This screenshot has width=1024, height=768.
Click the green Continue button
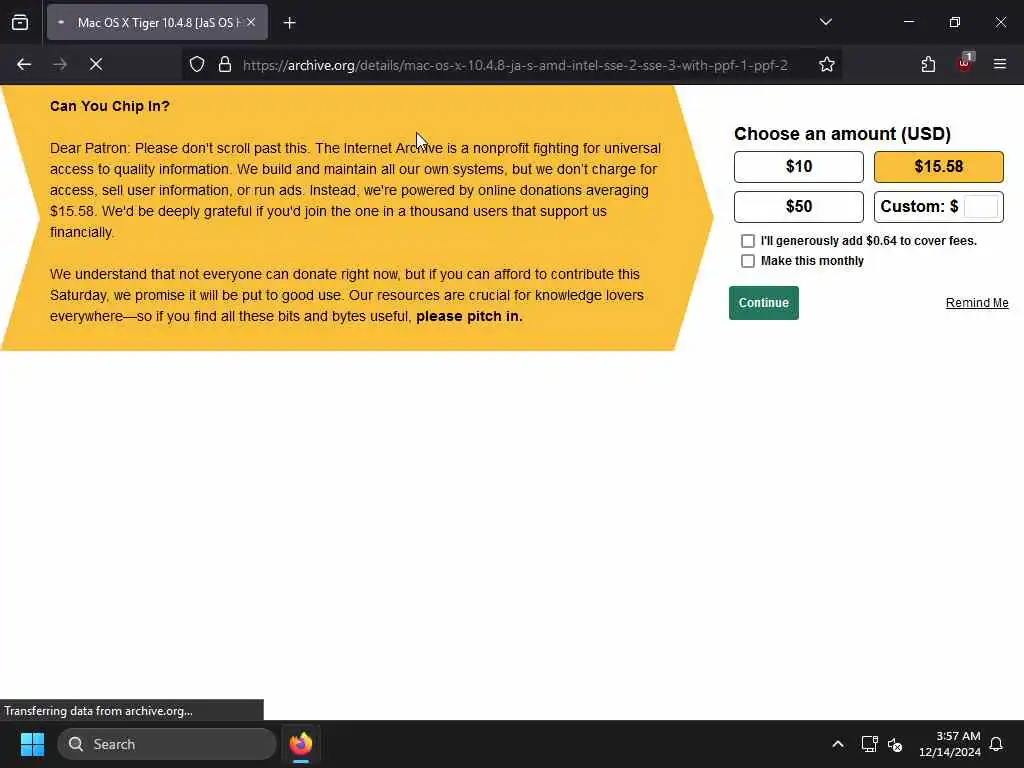click(763, 303)
